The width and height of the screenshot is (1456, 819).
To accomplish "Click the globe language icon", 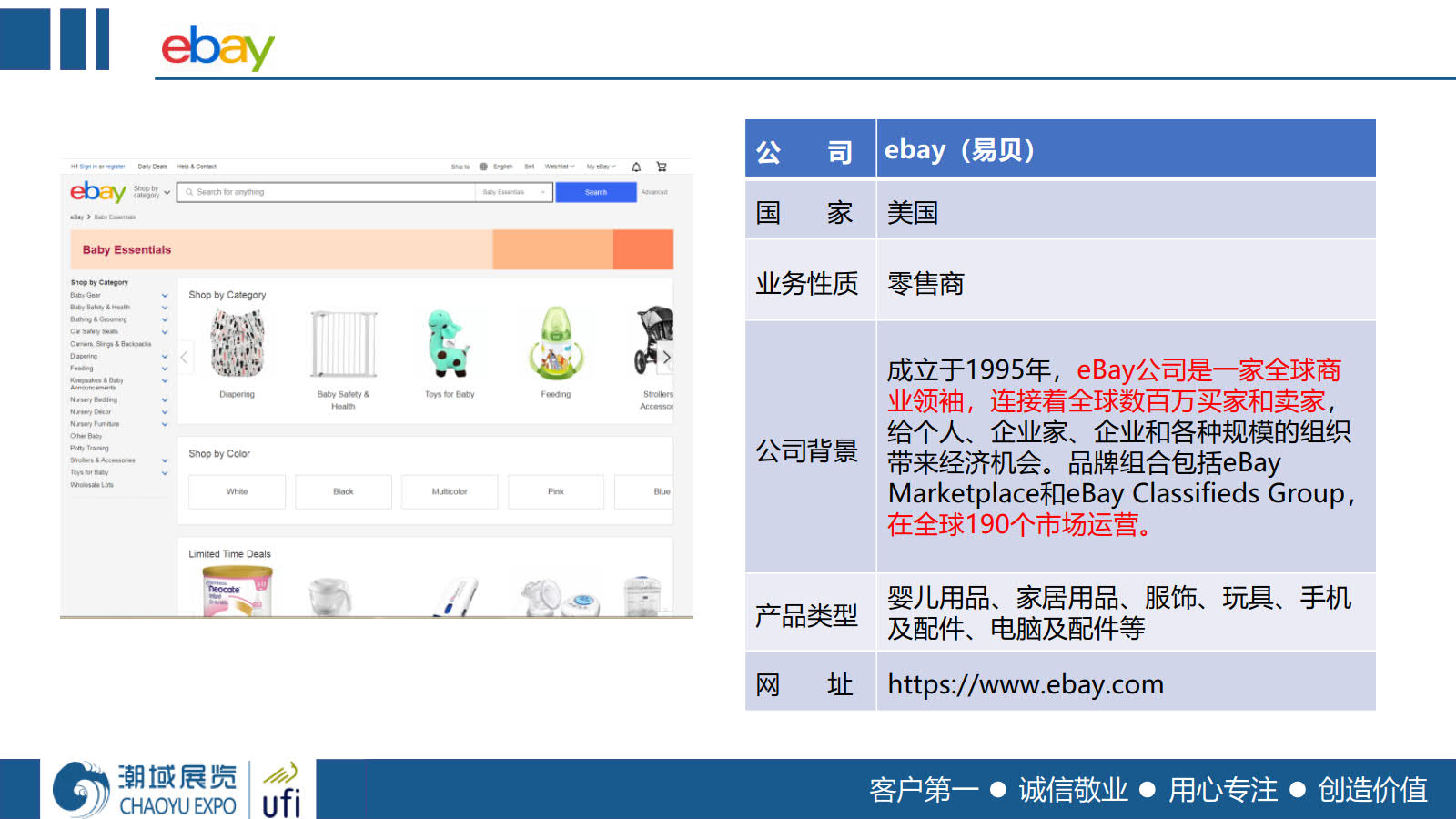I will click(x=483, y=167).
